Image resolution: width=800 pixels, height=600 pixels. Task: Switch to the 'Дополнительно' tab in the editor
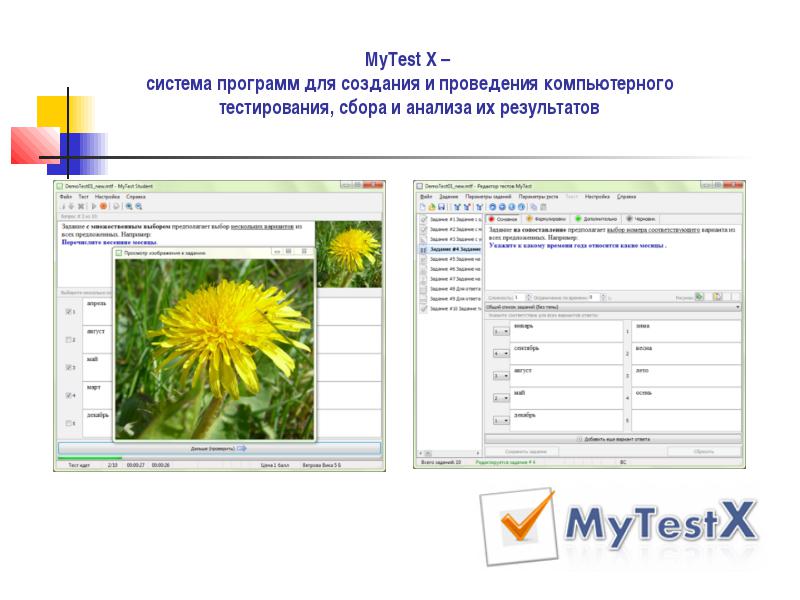(596, 219)
